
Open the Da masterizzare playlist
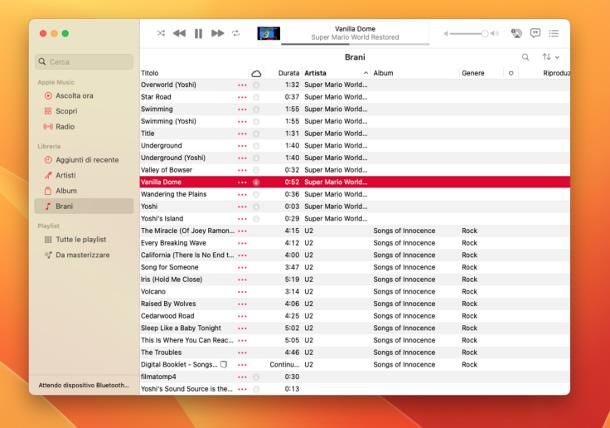tap(84, 255)
